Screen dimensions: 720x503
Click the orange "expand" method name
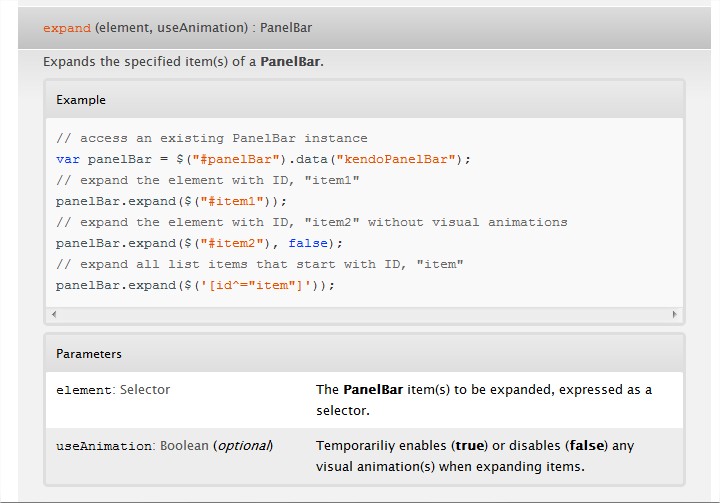click(67, 28)
